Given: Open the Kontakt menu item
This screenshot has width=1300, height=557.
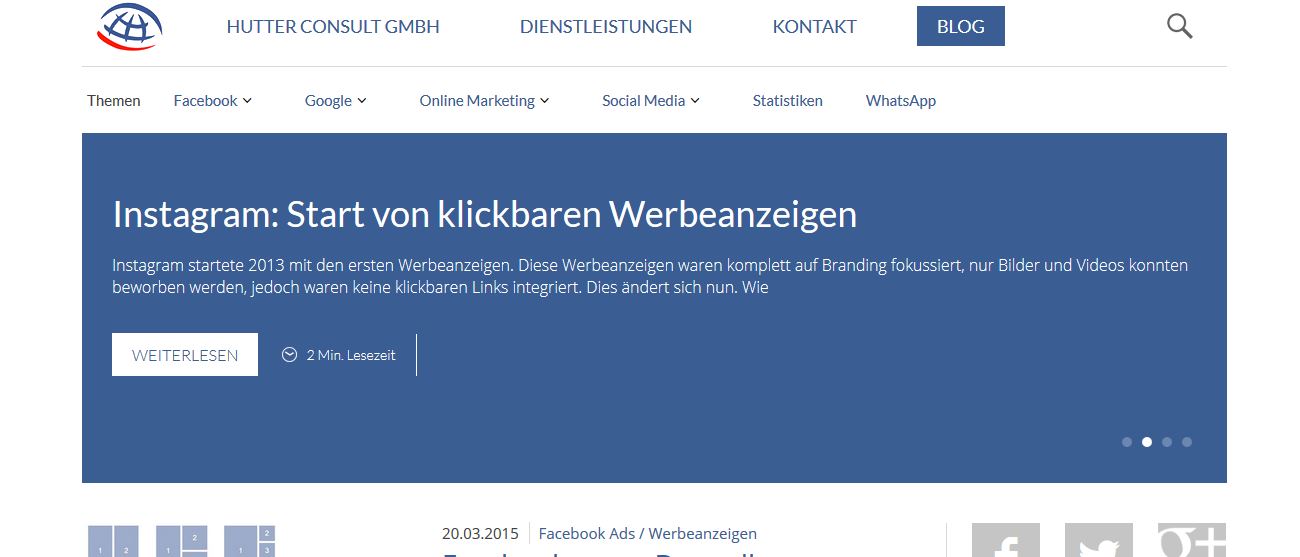Looking at the screenshot, I should (815, 27).
